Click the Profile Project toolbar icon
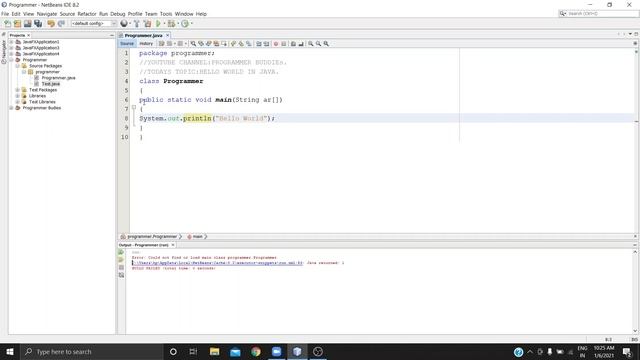 coord(185,24)
